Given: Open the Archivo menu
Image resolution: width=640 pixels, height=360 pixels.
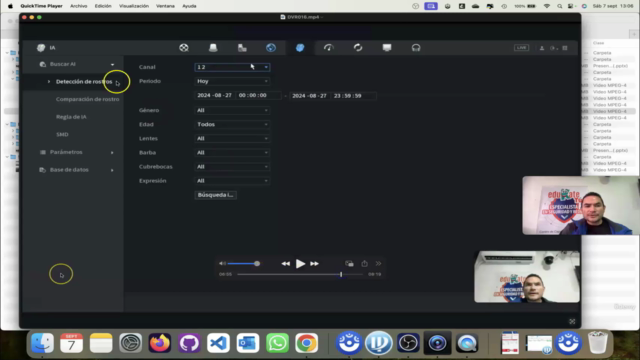Looking at the screenshot, I should pos(78,6).
